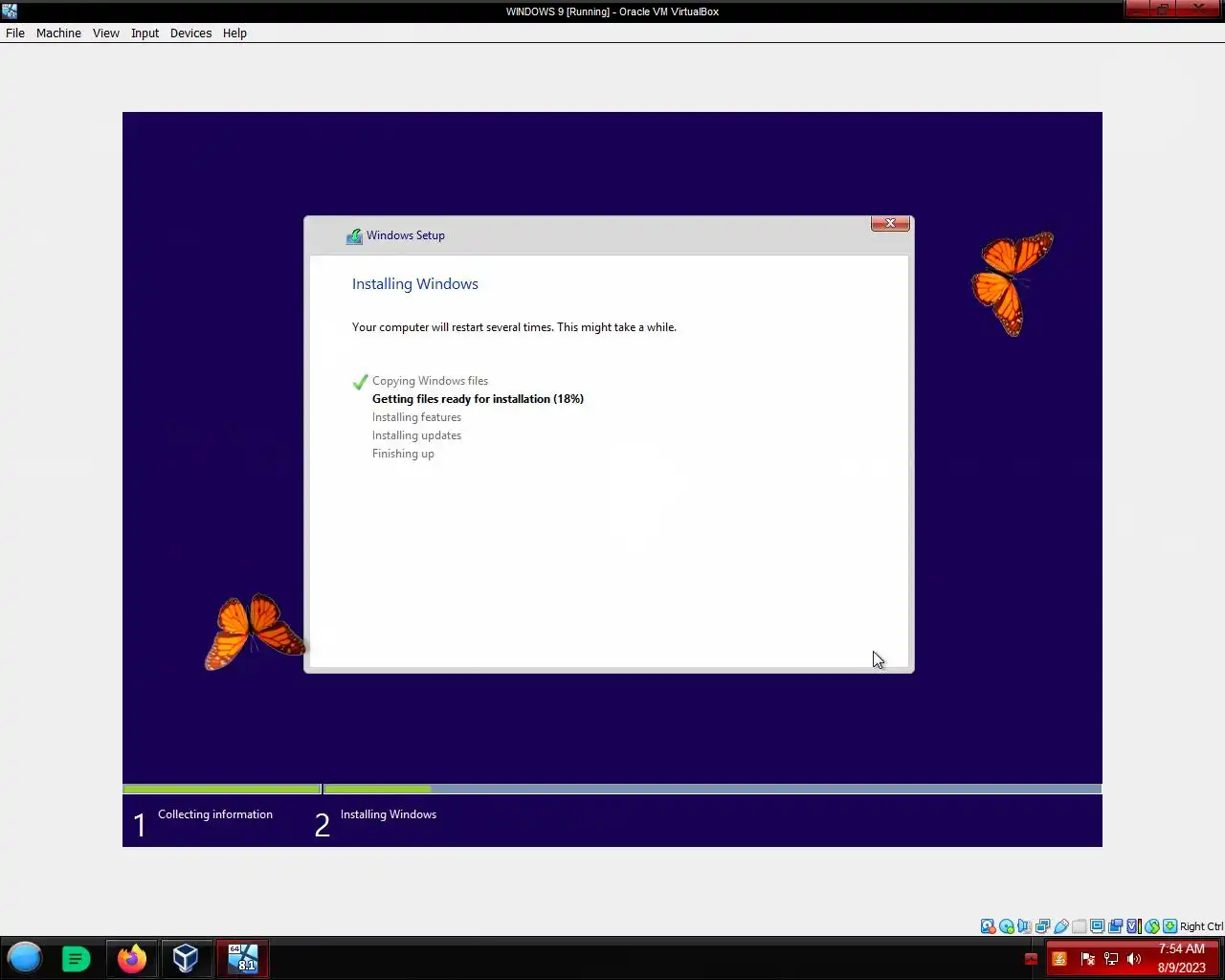Click the CPU virtualization status icon
The width and height of the screenshot is (1225, 980).
[x=1133, y=926]
